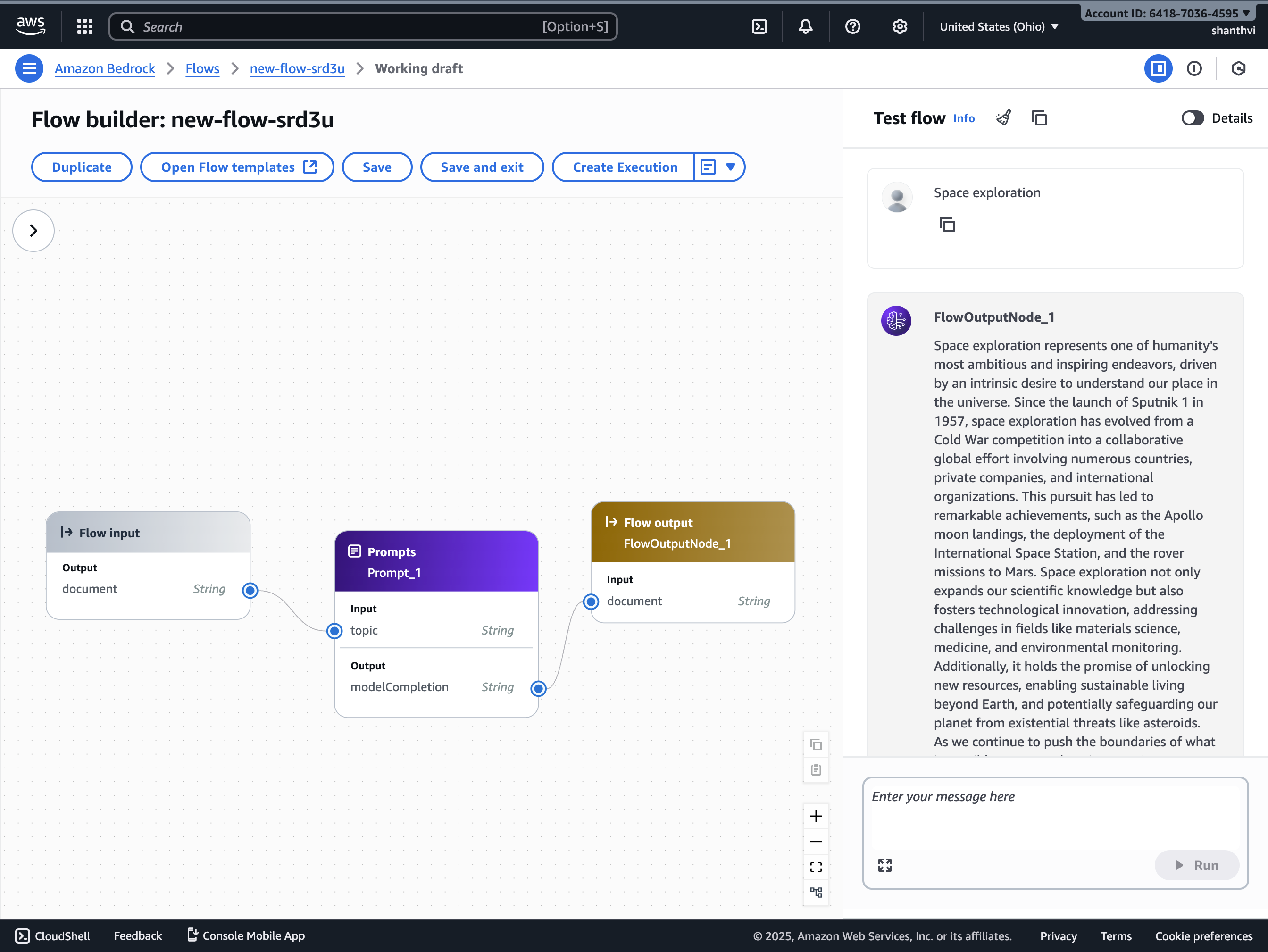Open Flow templates in new tab
Viewport: 1268px width, 952px height.
click(237, 167)
